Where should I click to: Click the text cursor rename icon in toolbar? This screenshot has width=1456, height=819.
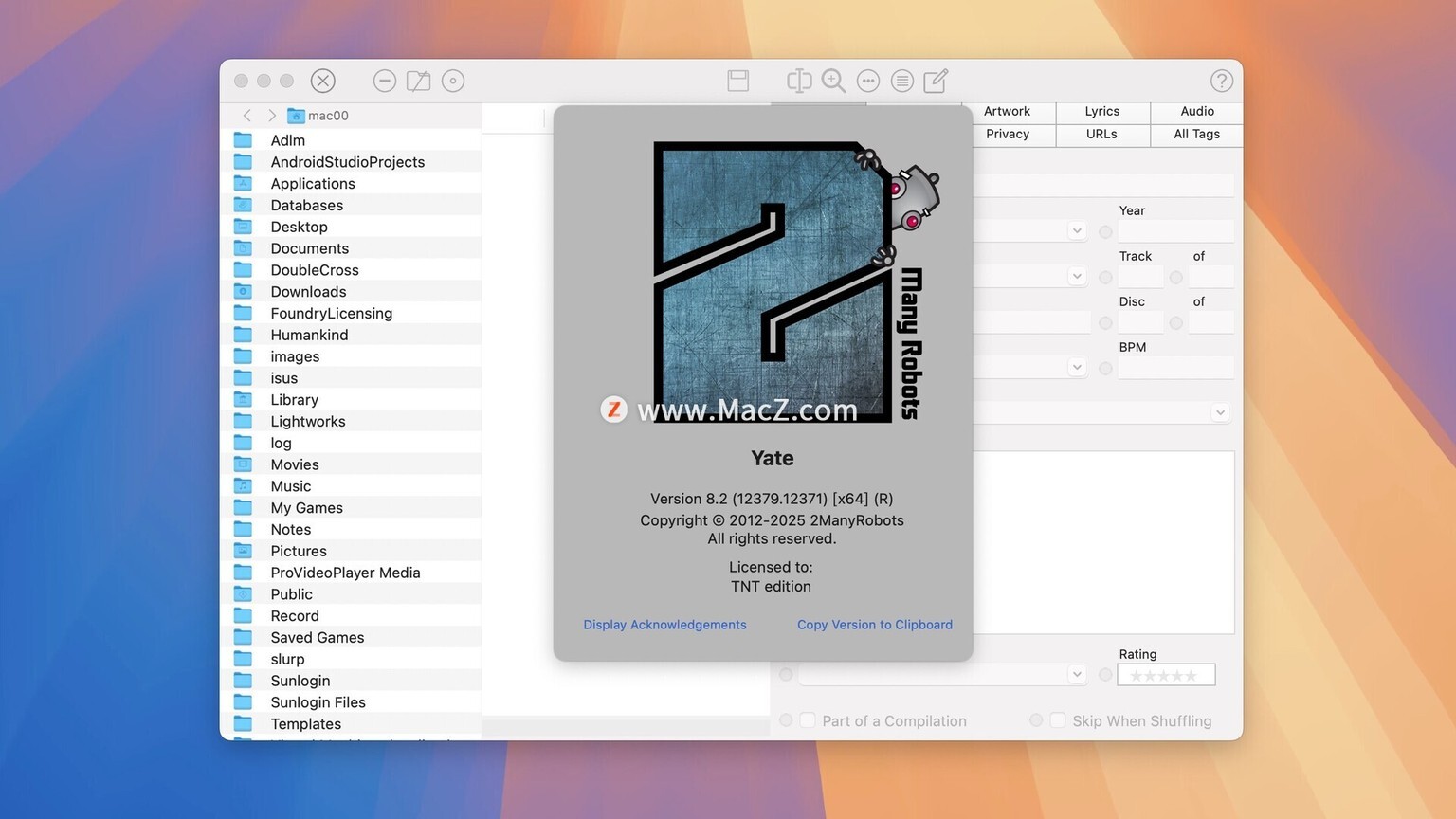pyautogui.click(x=799, y=82)
